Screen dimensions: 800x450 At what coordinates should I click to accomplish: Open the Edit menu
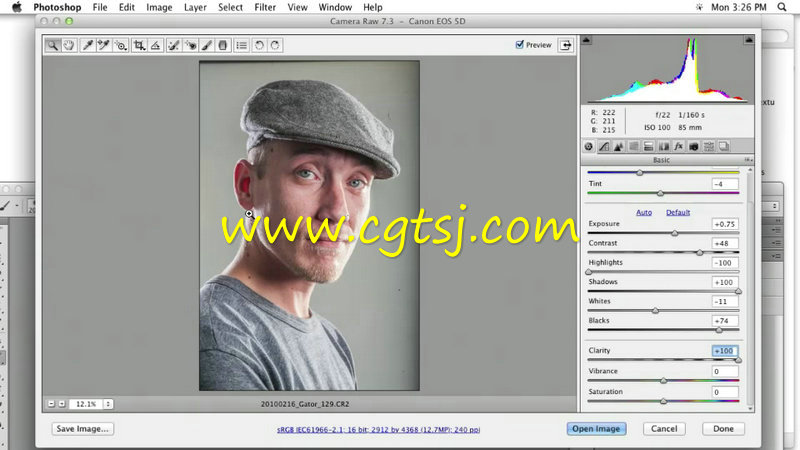(127, 7)
